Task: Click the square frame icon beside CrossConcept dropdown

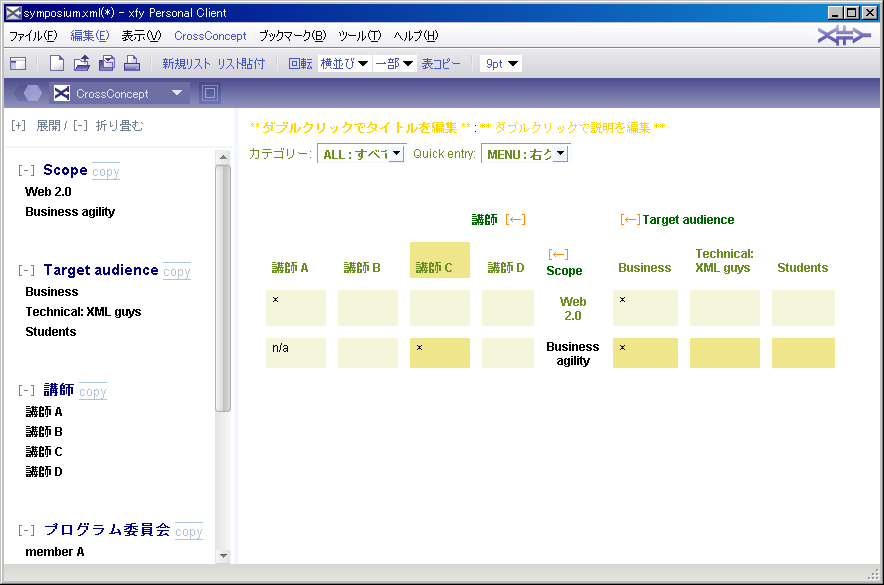Action: [x=209, y=93]
